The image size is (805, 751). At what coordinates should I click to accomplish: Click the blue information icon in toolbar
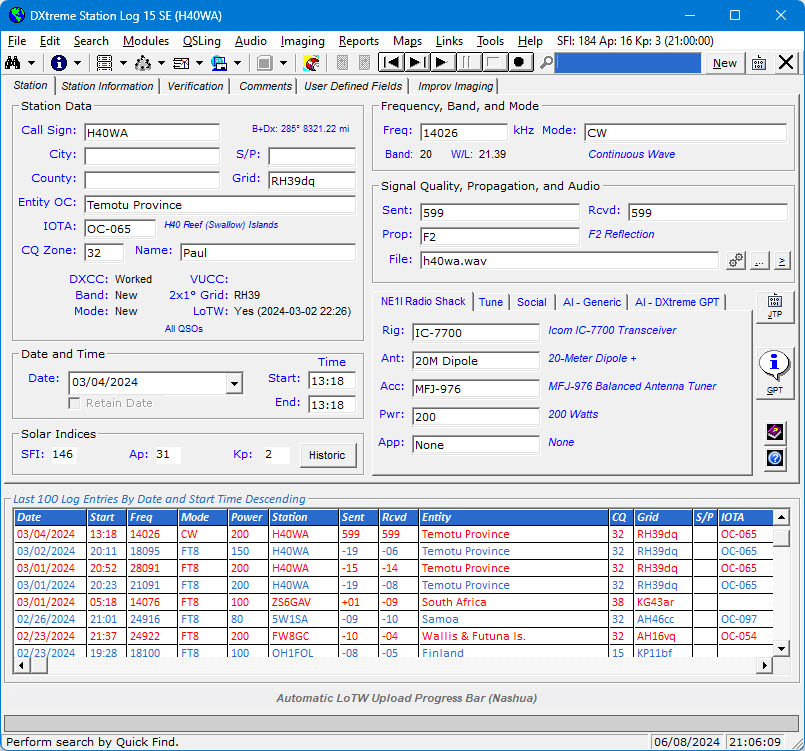click(59, 63)
